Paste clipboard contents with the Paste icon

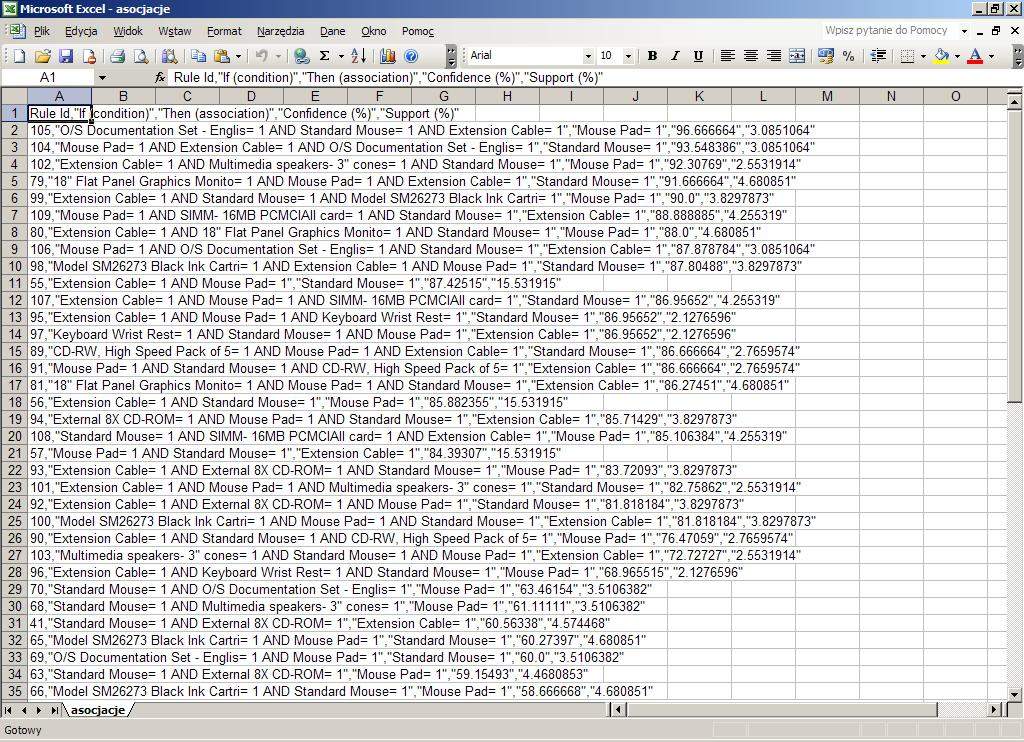click(222, 56)
